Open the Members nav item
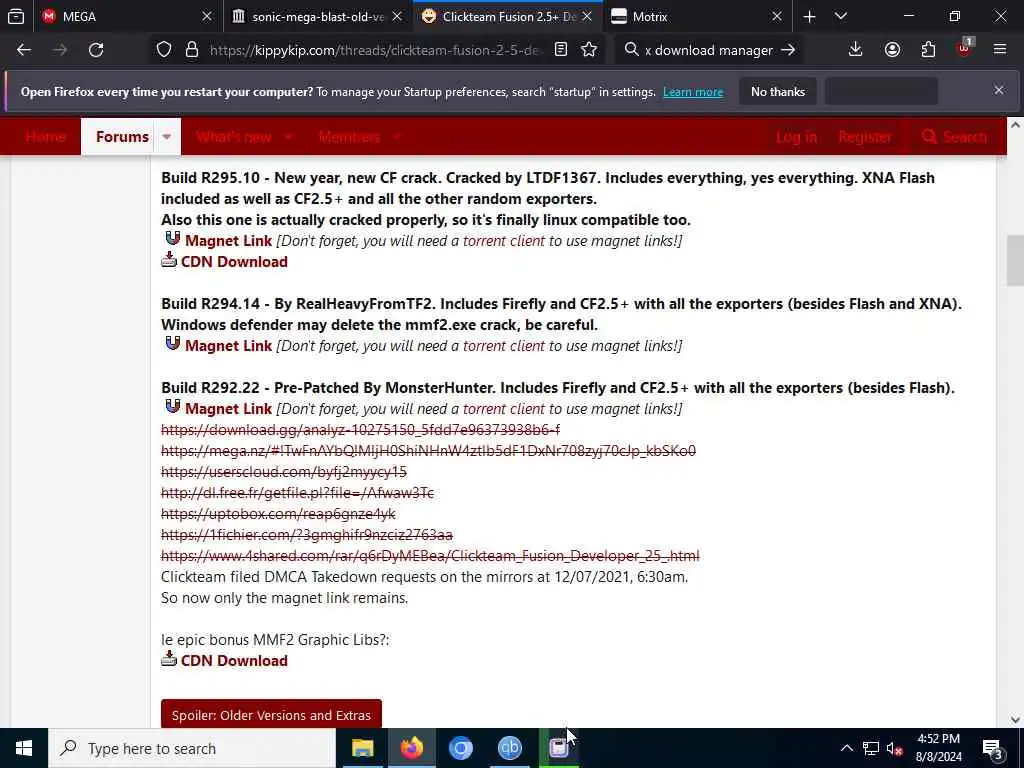Screen dimensions: 1024x768 [x=349, y=136]
